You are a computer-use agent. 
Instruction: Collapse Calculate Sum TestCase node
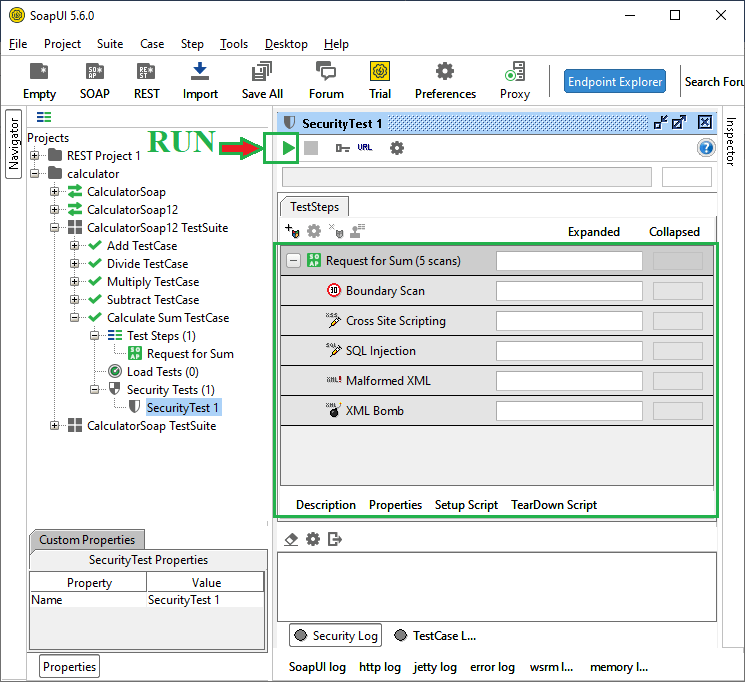pyautogui.click(x=75, y=317)
